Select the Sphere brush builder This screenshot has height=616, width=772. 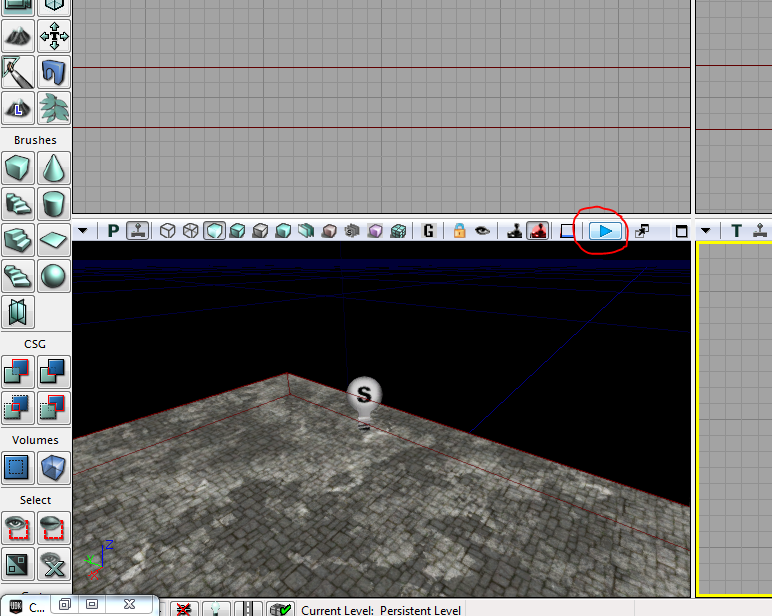[54, 275]
